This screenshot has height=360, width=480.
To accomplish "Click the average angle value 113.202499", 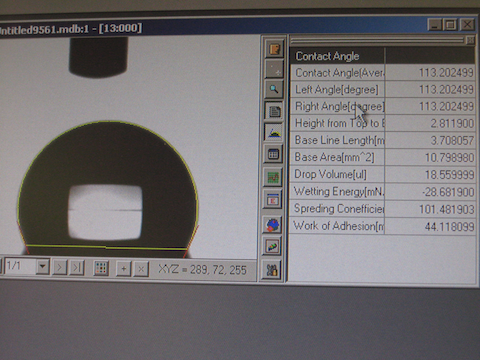I will [446, 73].
